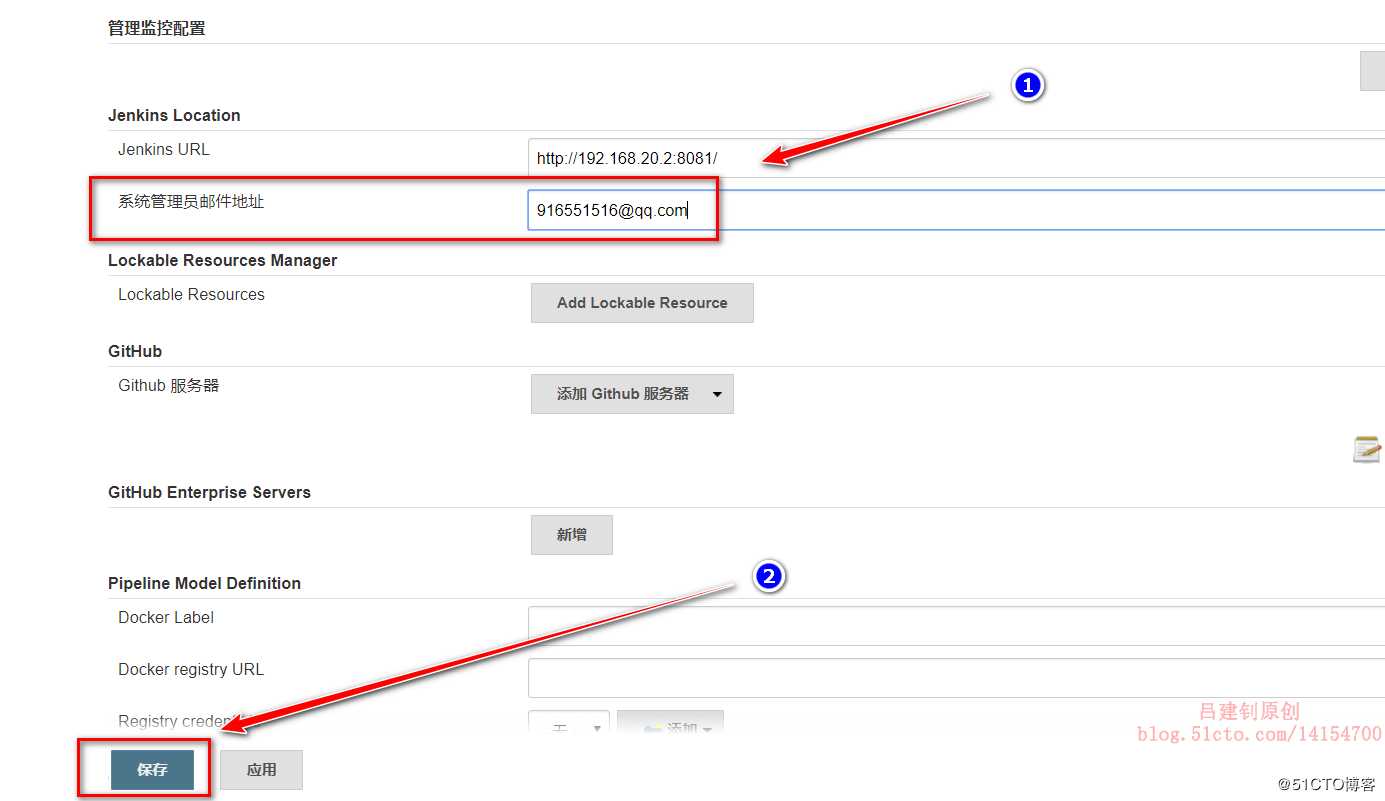Click Add Lockable Resource button

(642, 303)
